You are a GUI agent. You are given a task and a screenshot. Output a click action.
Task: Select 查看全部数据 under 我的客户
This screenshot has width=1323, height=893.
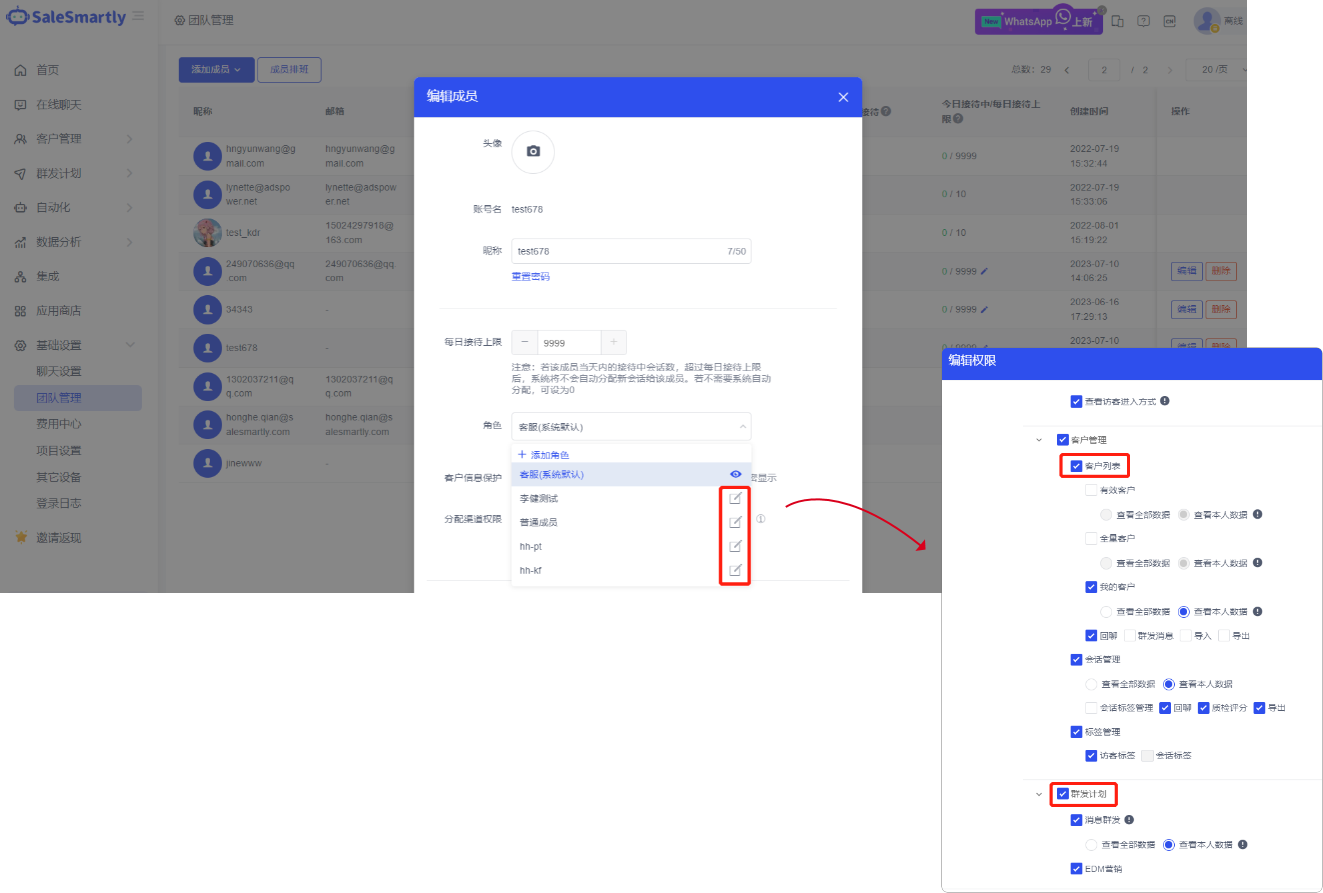(1106, 611)
